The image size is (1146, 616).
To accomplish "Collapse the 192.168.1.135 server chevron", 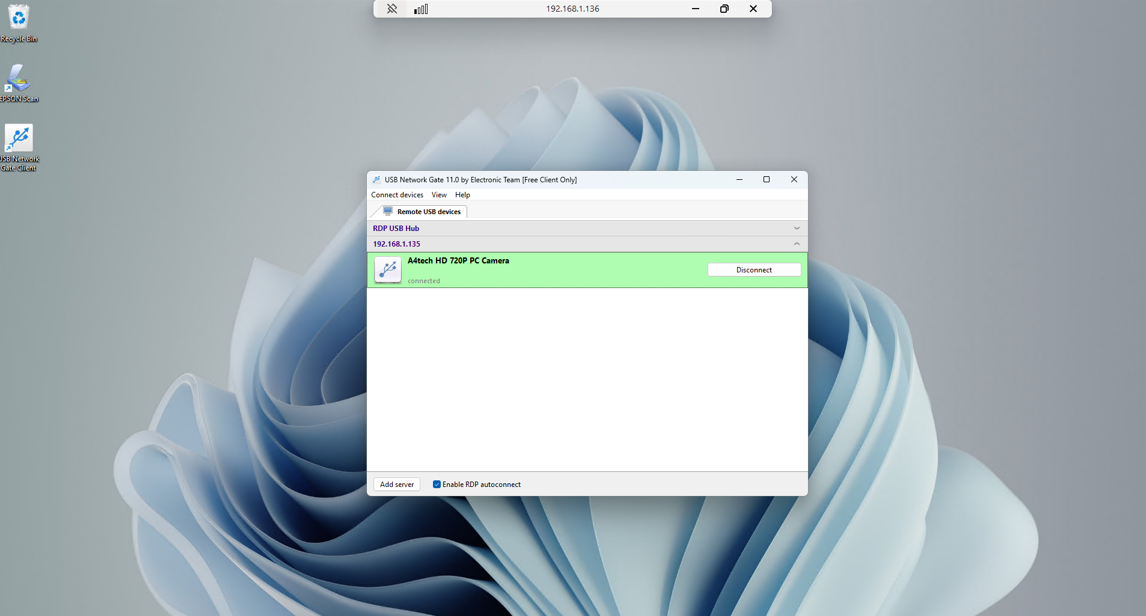I will (x=797, y=244).
